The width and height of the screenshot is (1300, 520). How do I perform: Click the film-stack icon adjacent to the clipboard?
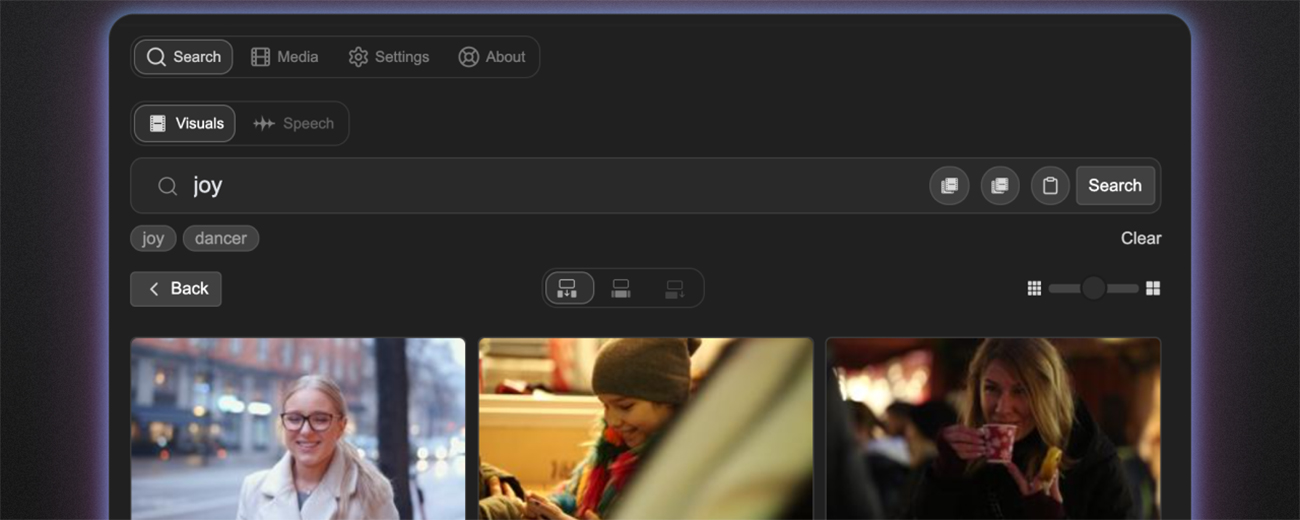[999, 186]
